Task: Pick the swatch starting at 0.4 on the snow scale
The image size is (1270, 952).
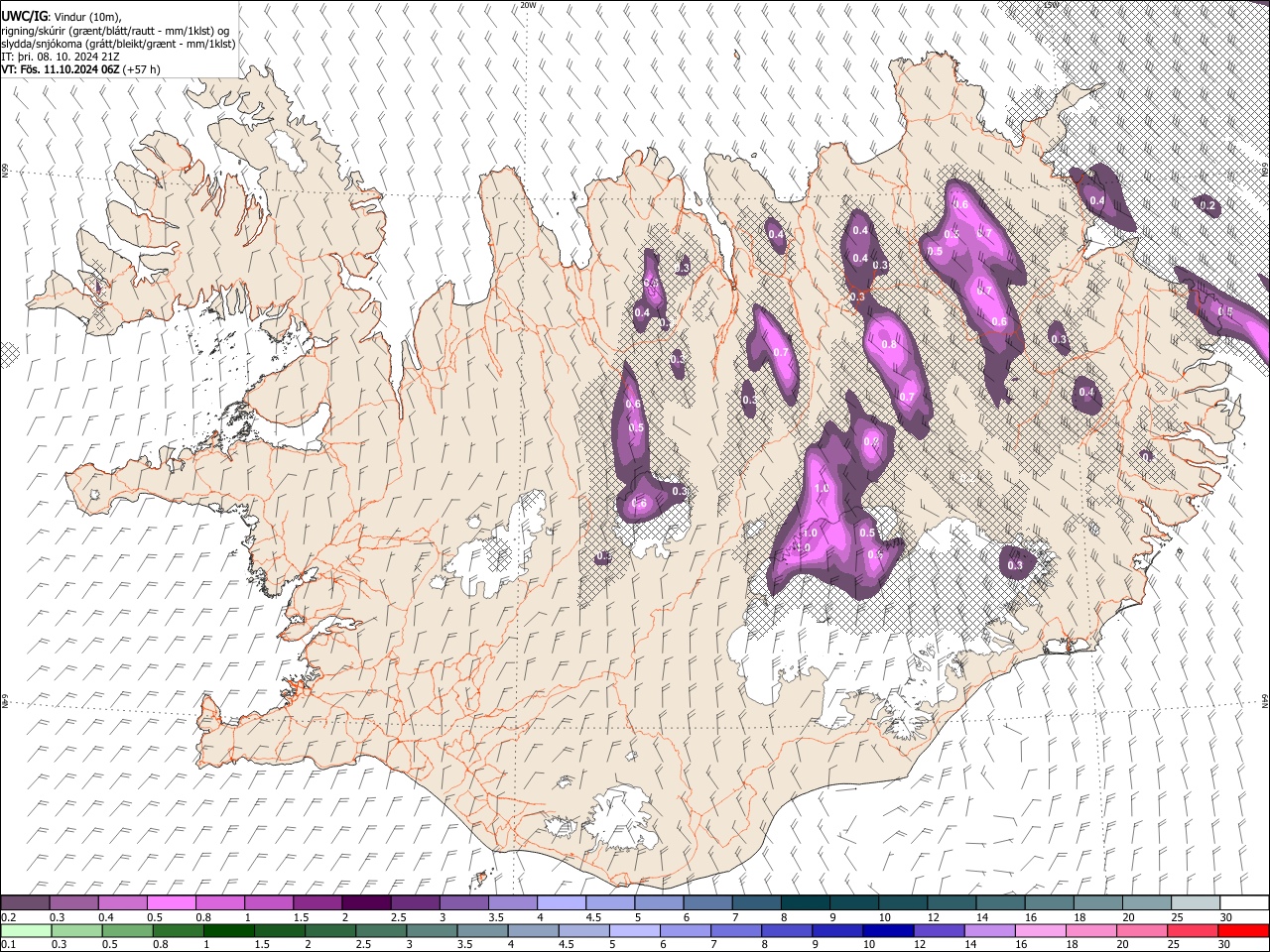Action: (122, 902)
